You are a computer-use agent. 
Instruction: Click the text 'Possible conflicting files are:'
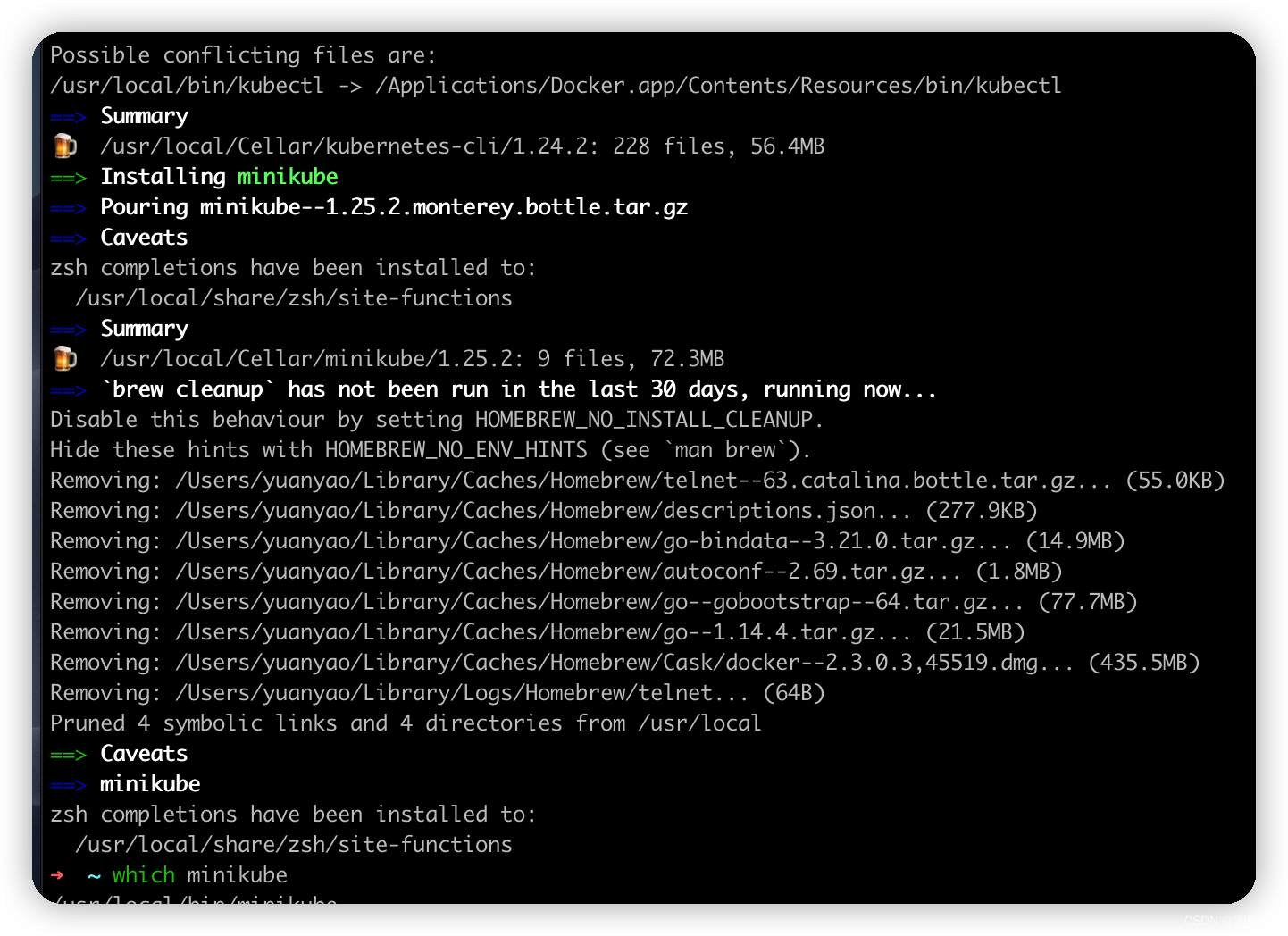tap(243, 55)
